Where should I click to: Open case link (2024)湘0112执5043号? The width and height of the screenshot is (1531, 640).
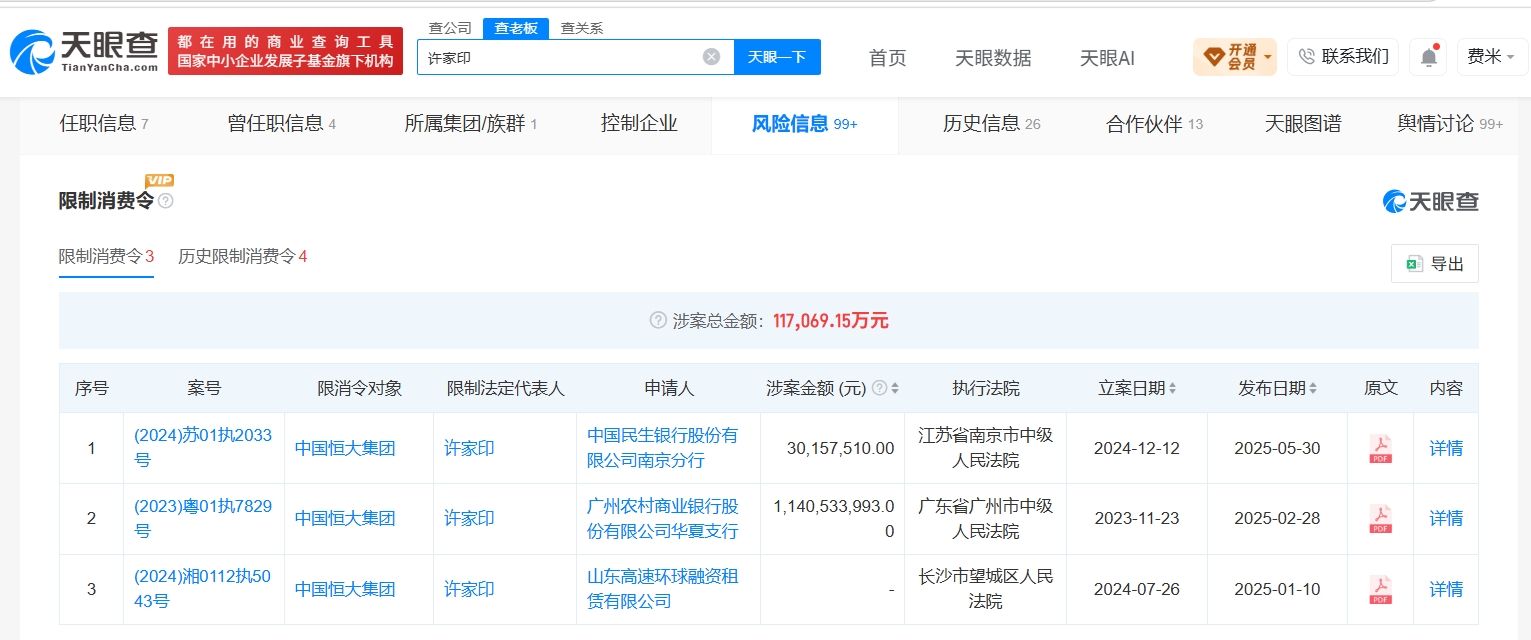coord(203,589)
